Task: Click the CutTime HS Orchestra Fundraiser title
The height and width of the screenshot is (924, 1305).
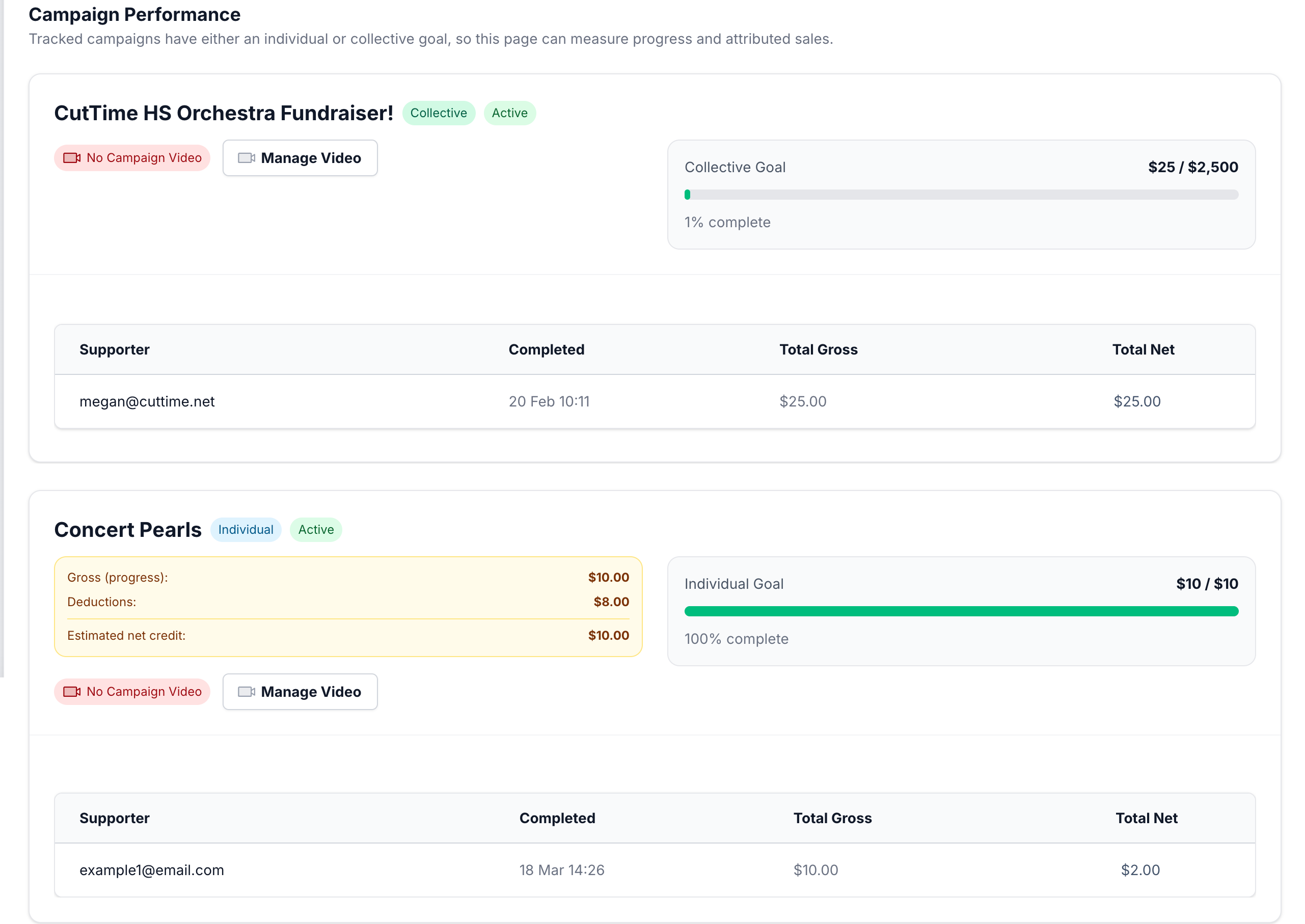Action: pyautogui.click(x=224, y=113)
